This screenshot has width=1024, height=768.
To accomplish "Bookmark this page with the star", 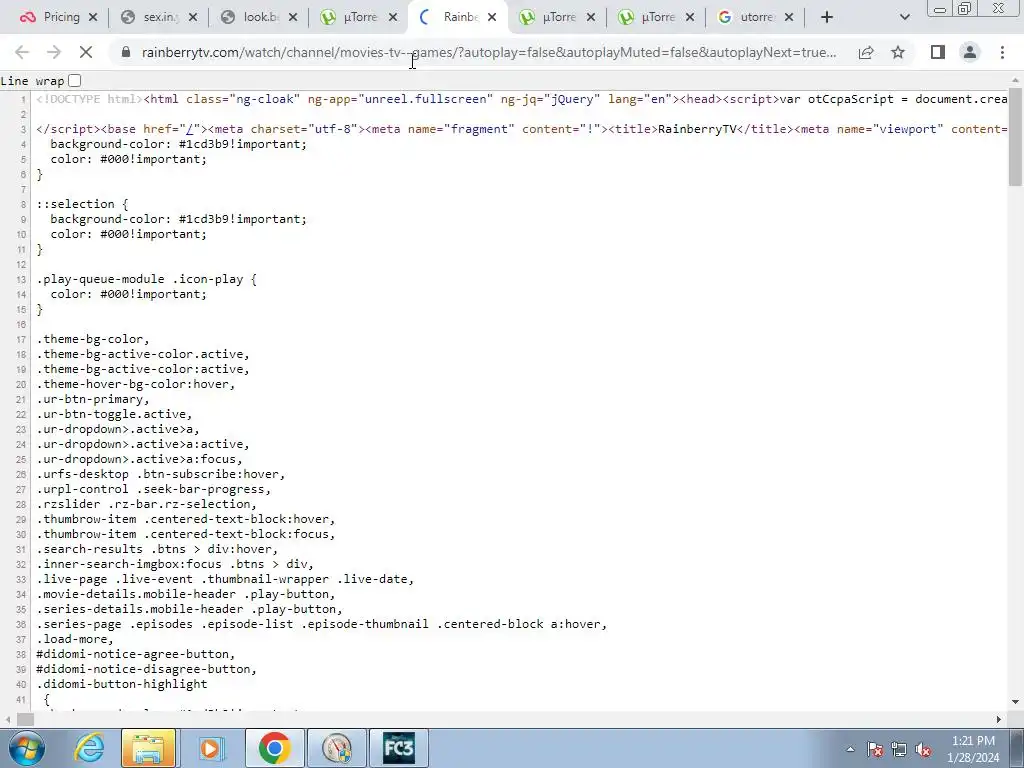I will point(898,52).
